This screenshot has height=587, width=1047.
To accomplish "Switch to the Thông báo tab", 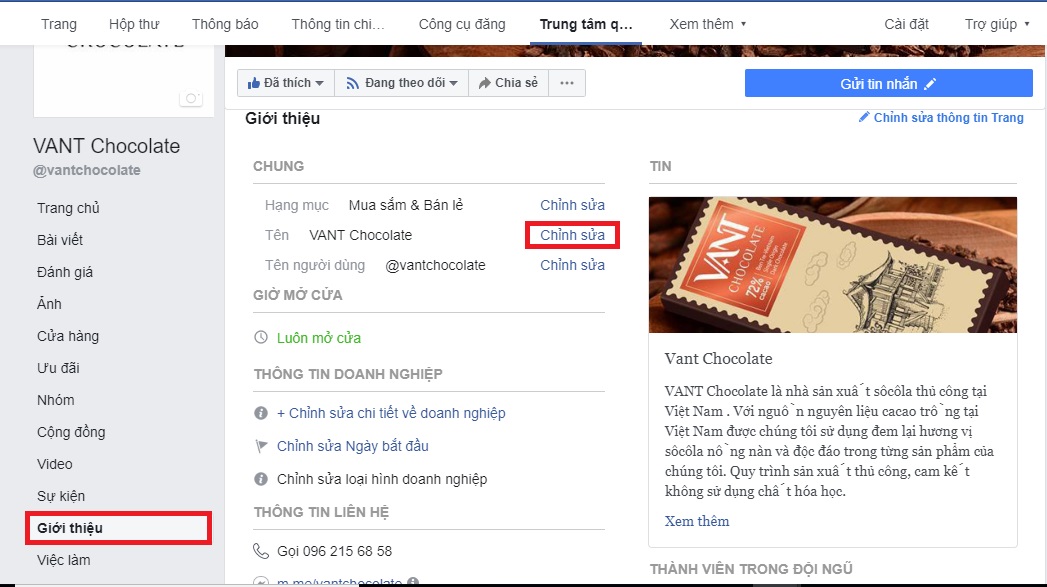I will coord(225,24).
